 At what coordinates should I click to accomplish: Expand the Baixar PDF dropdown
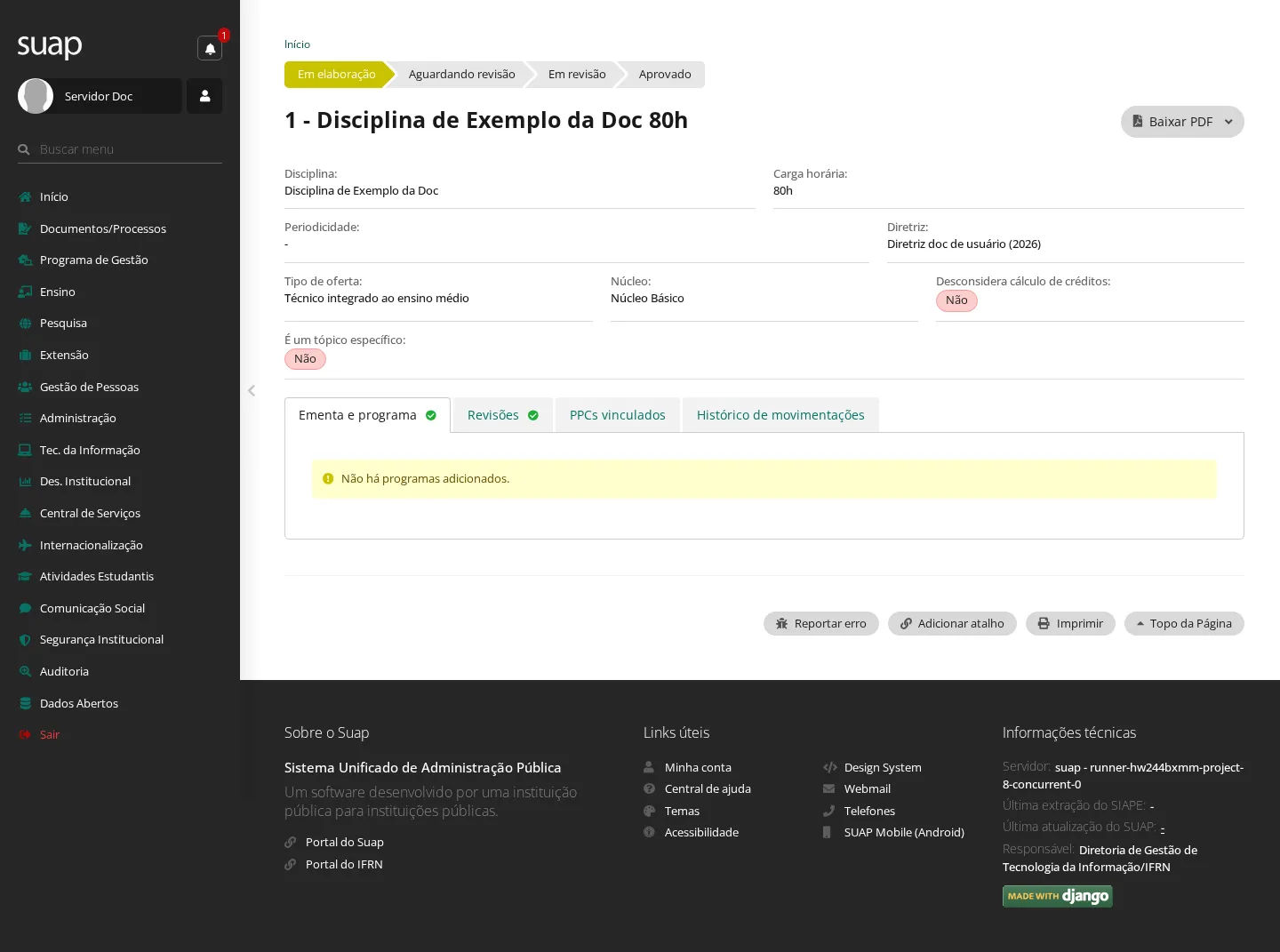[x=1182, y=122]
